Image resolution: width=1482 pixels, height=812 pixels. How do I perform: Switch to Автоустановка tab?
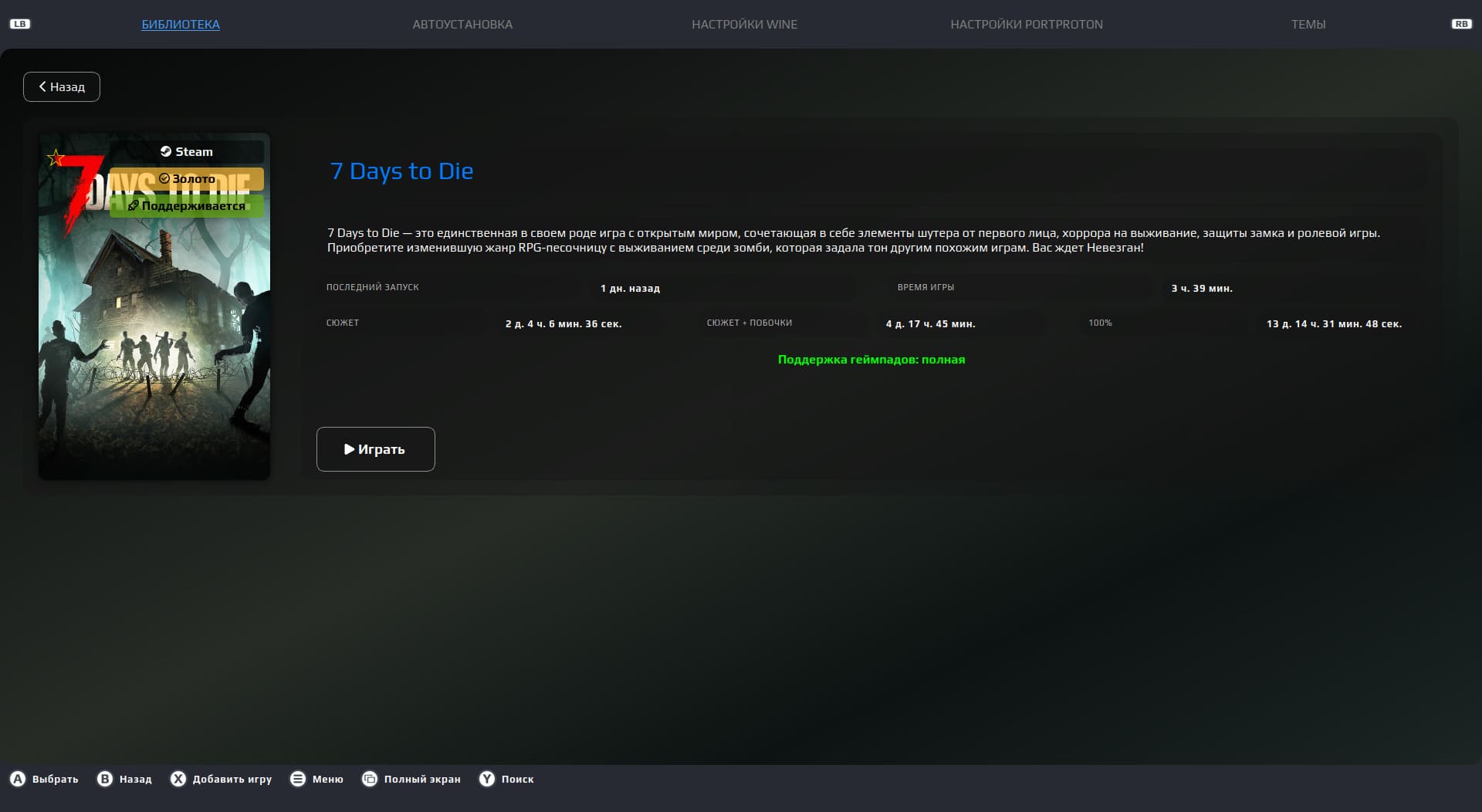462,25
